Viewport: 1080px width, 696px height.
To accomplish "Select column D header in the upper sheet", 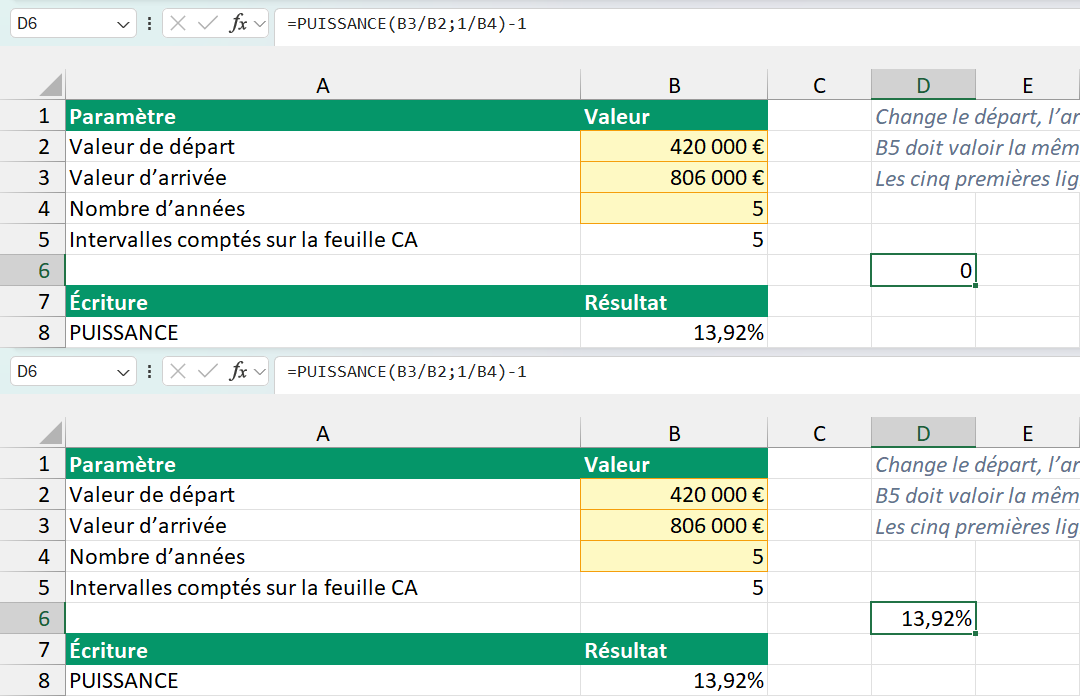I will pos(923,85).
